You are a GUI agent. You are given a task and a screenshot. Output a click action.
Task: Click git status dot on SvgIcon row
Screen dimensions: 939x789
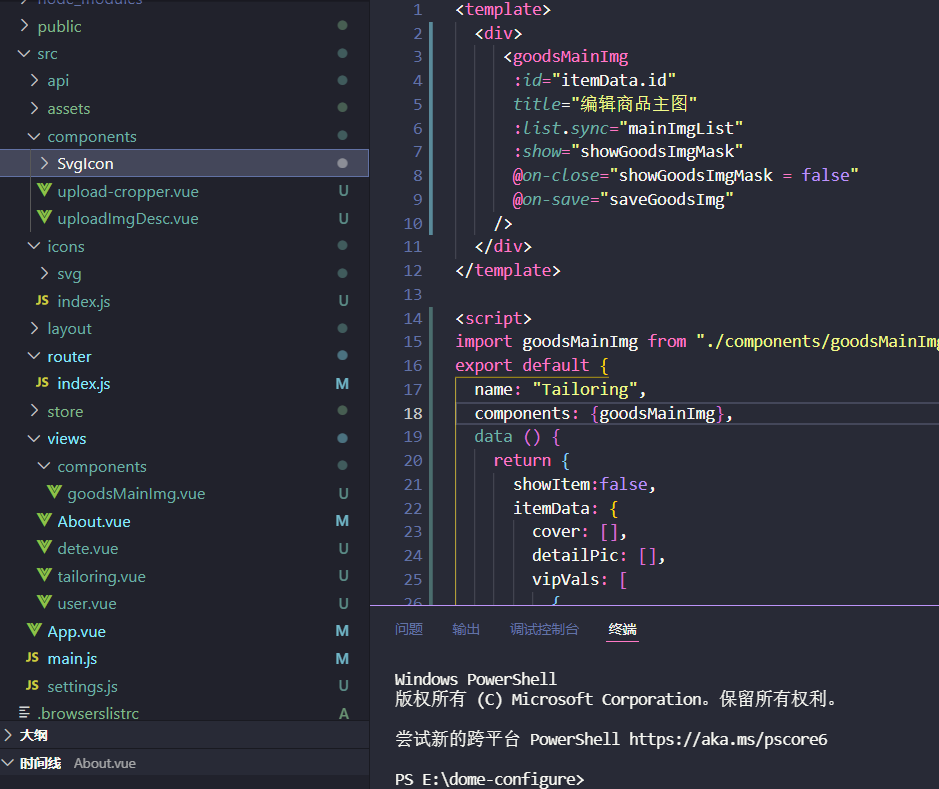[343, 163]
